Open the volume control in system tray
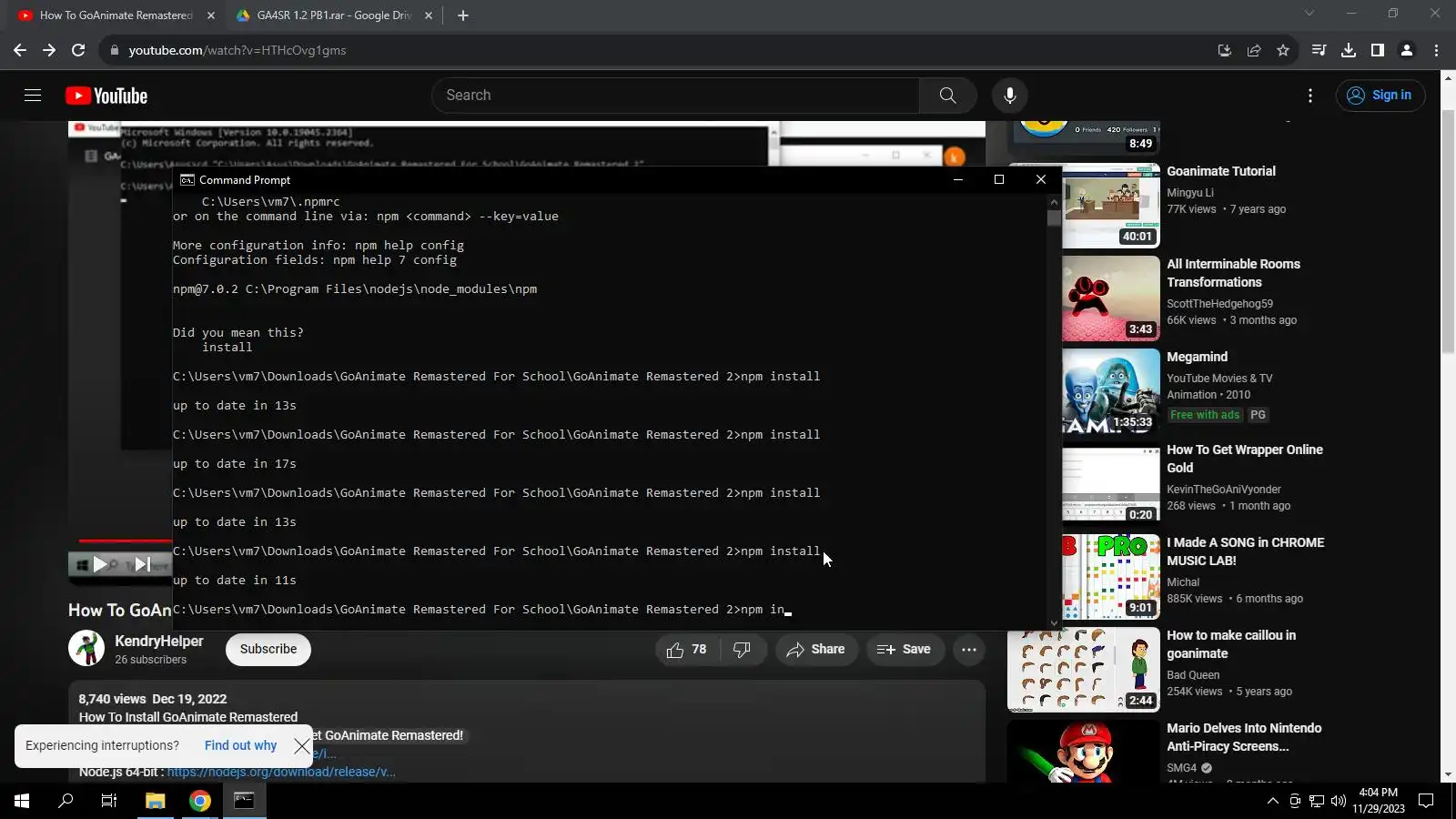This screenshot has height=819, width=1456. (1338, 801)
